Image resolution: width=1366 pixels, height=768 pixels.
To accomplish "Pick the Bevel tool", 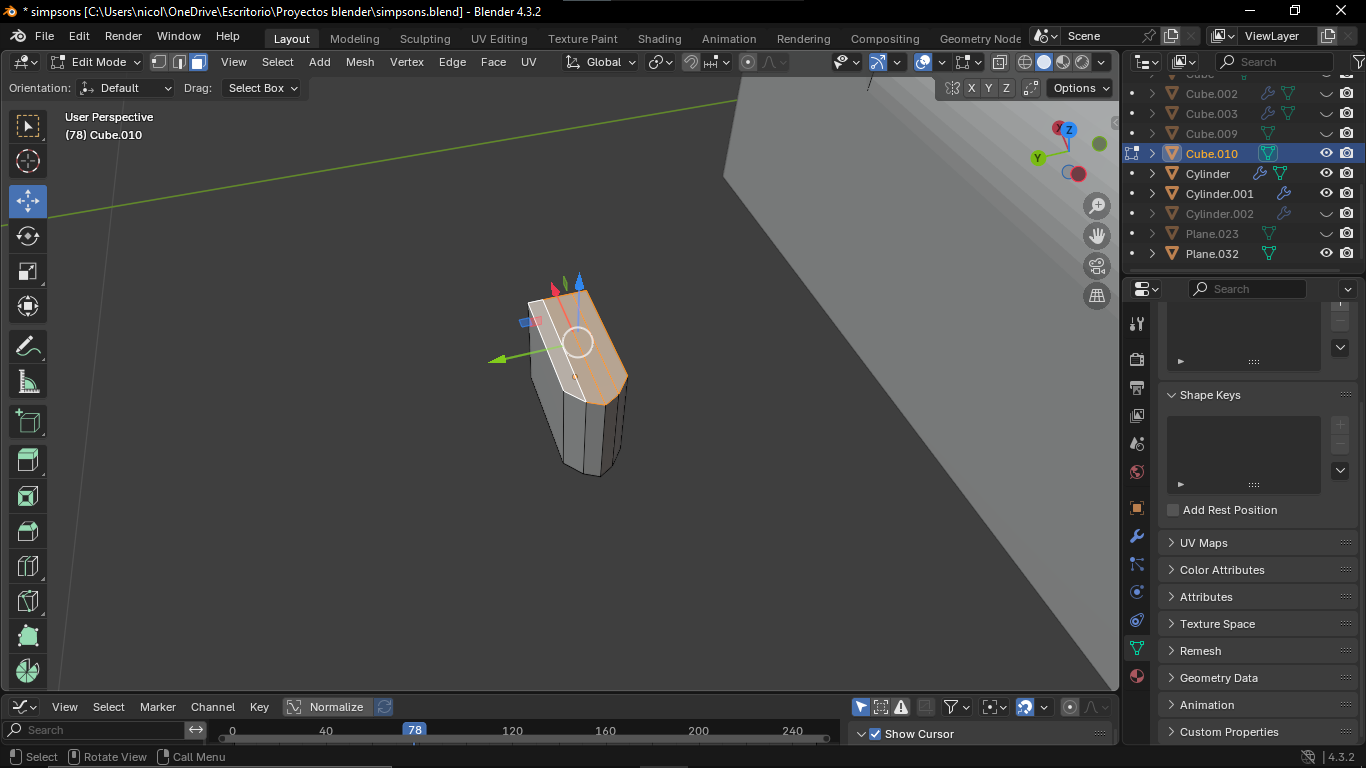I will pos(28,531).
